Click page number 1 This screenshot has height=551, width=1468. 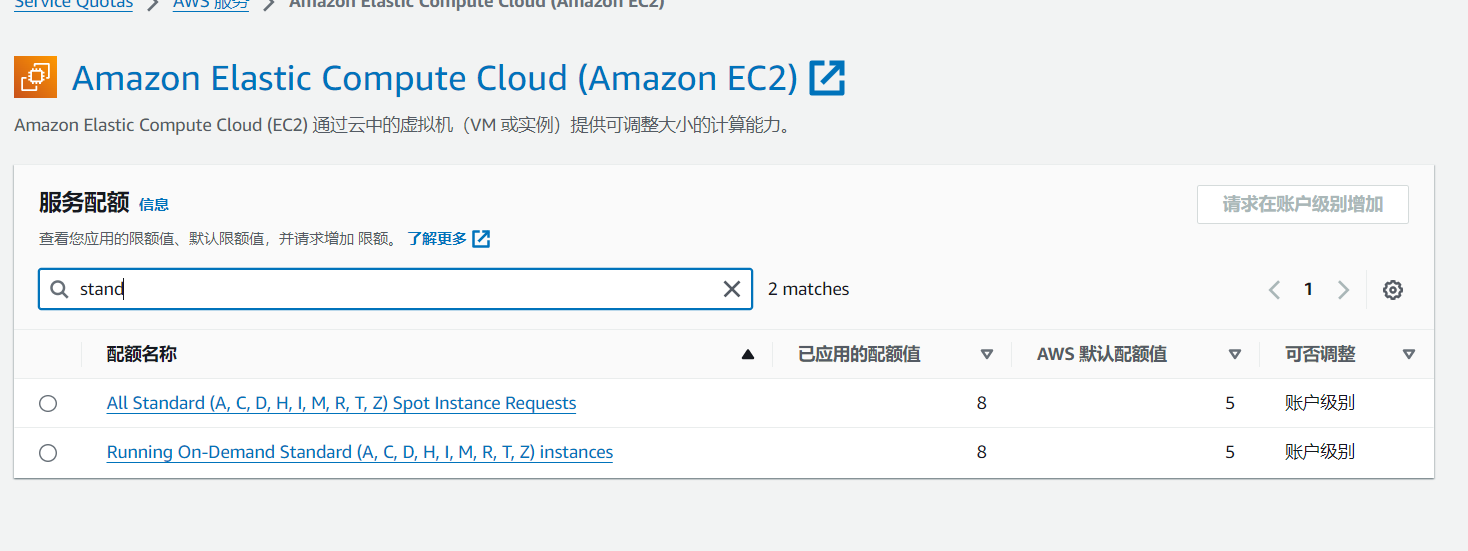tap(1308, 290)
